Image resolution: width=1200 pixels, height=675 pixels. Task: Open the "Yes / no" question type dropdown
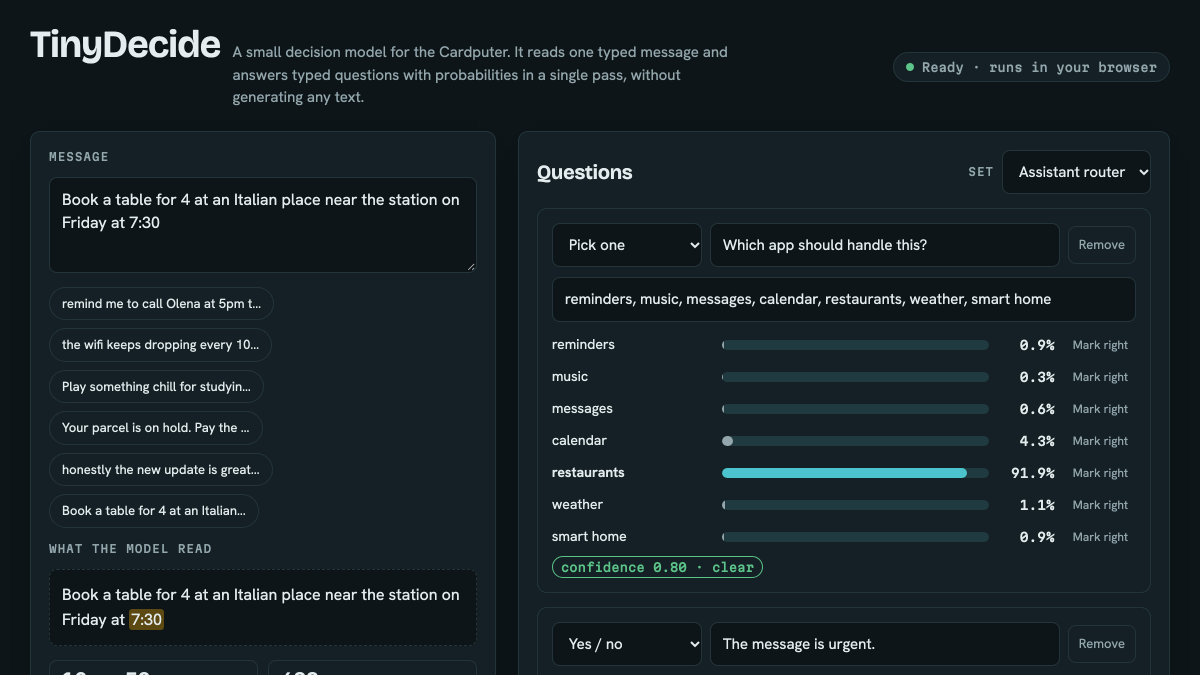(627, 644)
